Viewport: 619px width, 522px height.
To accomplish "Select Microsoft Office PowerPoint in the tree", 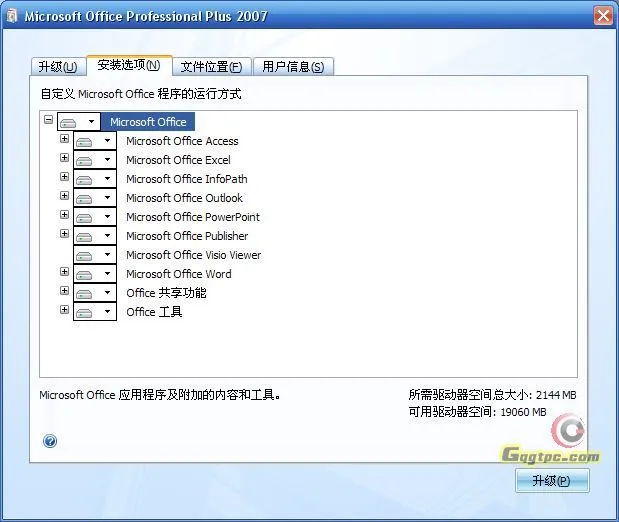I will pos(193,217).
